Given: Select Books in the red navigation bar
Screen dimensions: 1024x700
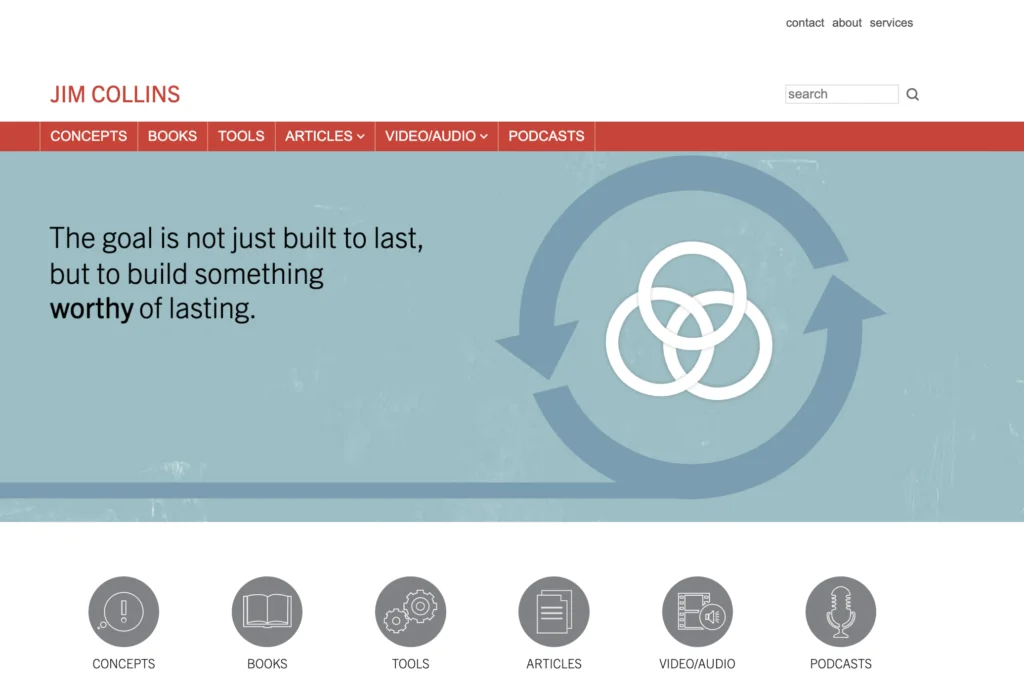Looking at the screenshot, I should (x=172, y=136).
